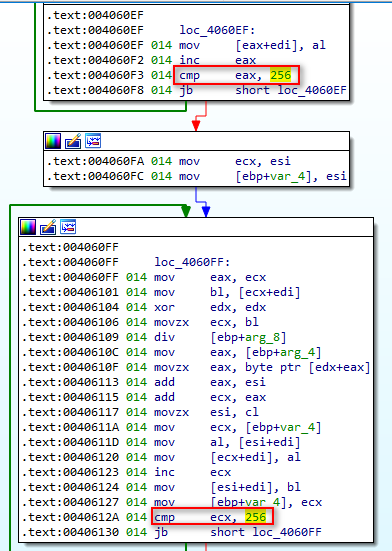Click arg_4 operand at address 0040610C
Image resolution: width=392 pixels, height=551 pixels.
click(298, 352)
